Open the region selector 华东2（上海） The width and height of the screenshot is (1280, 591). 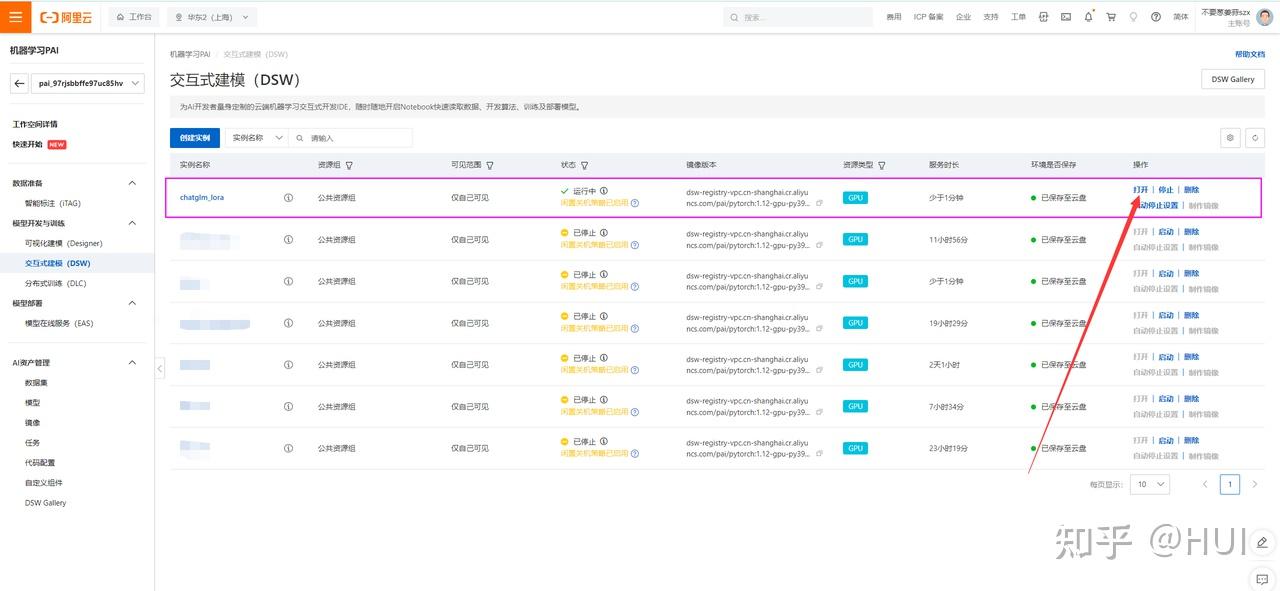(x=211, y=17)
